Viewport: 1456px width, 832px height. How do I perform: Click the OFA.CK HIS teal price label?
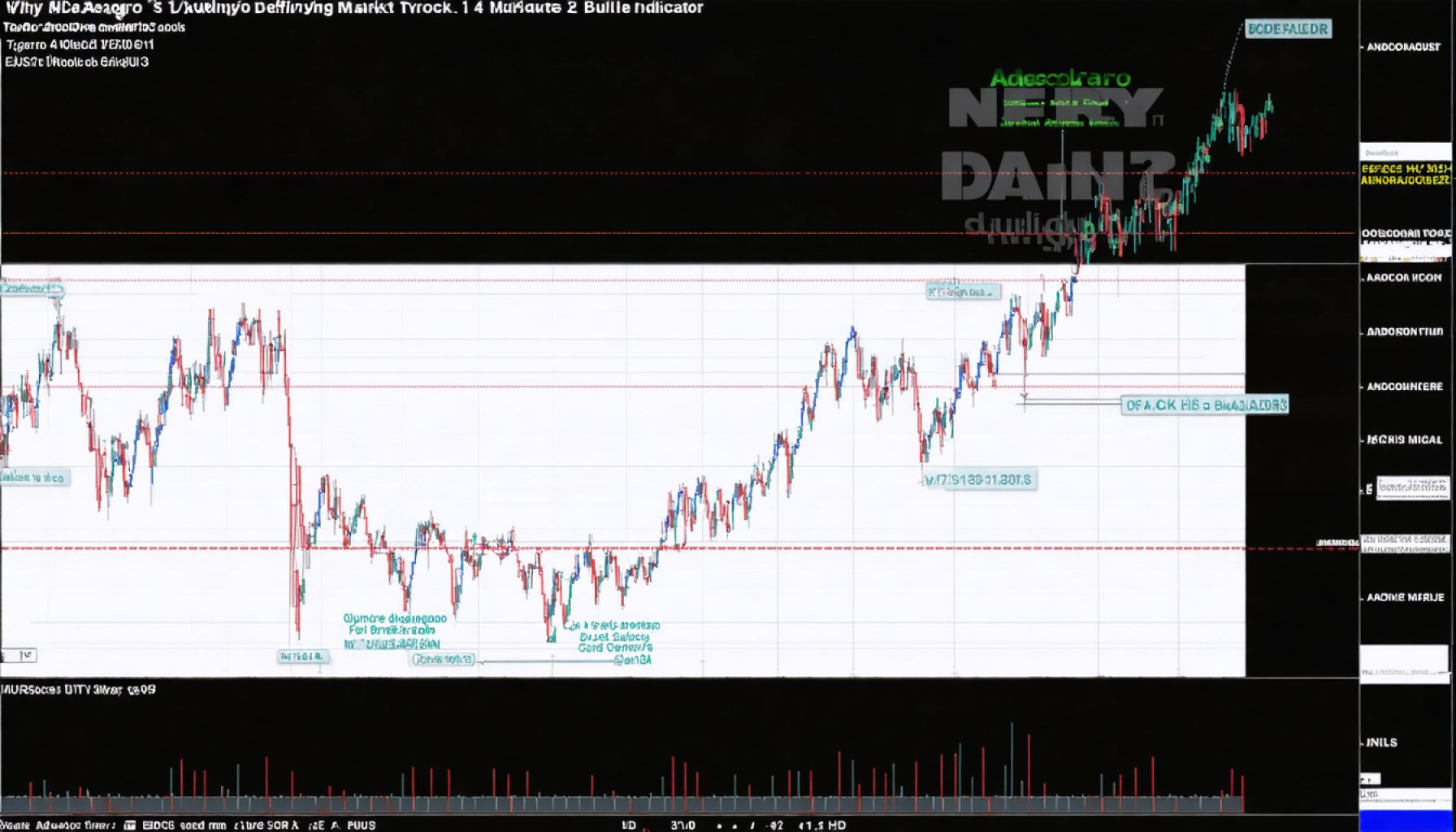click(1204, 405)
